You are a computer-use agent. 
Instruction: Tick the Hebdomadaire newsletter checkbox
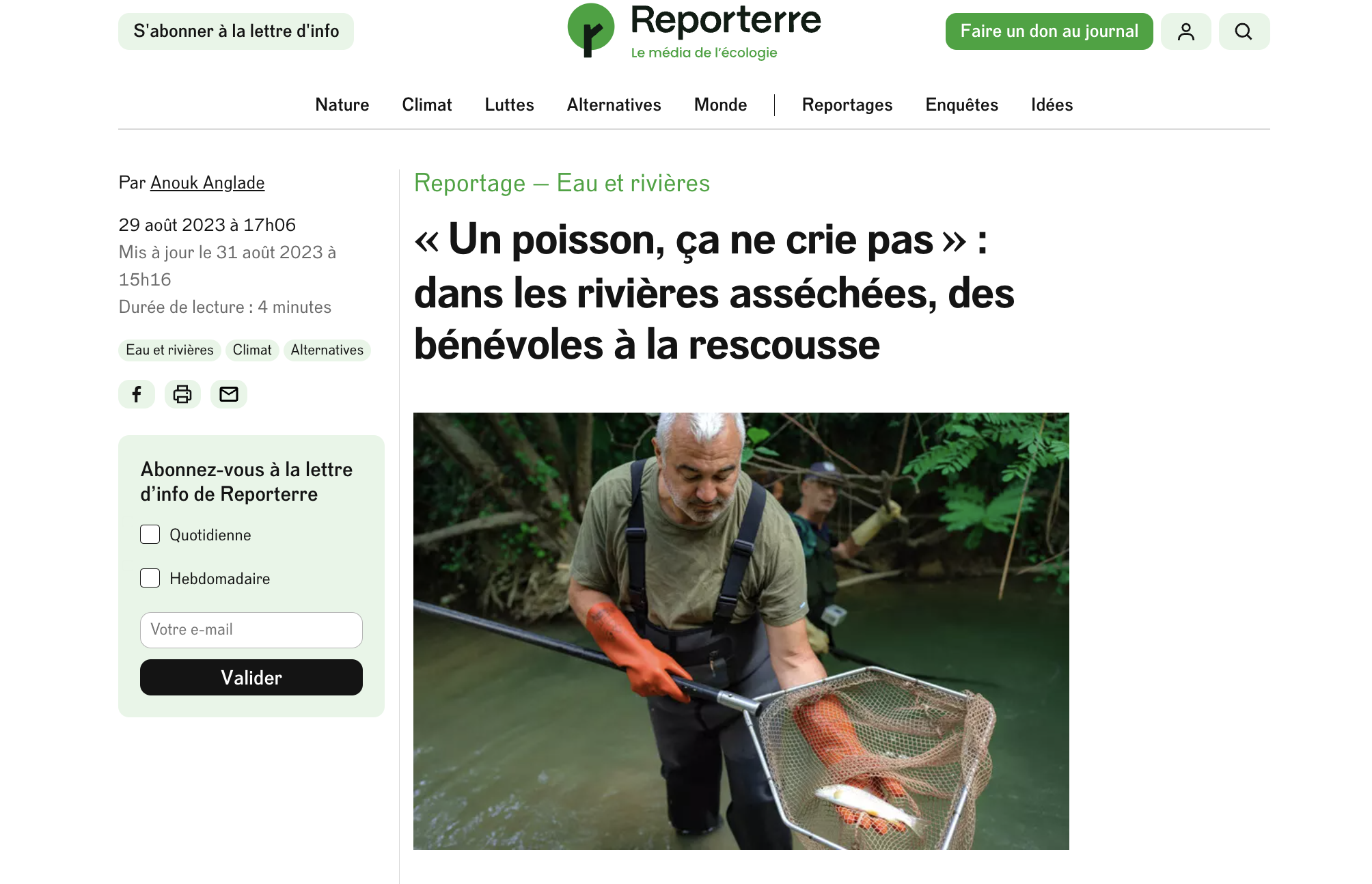(x=150, y=578)
